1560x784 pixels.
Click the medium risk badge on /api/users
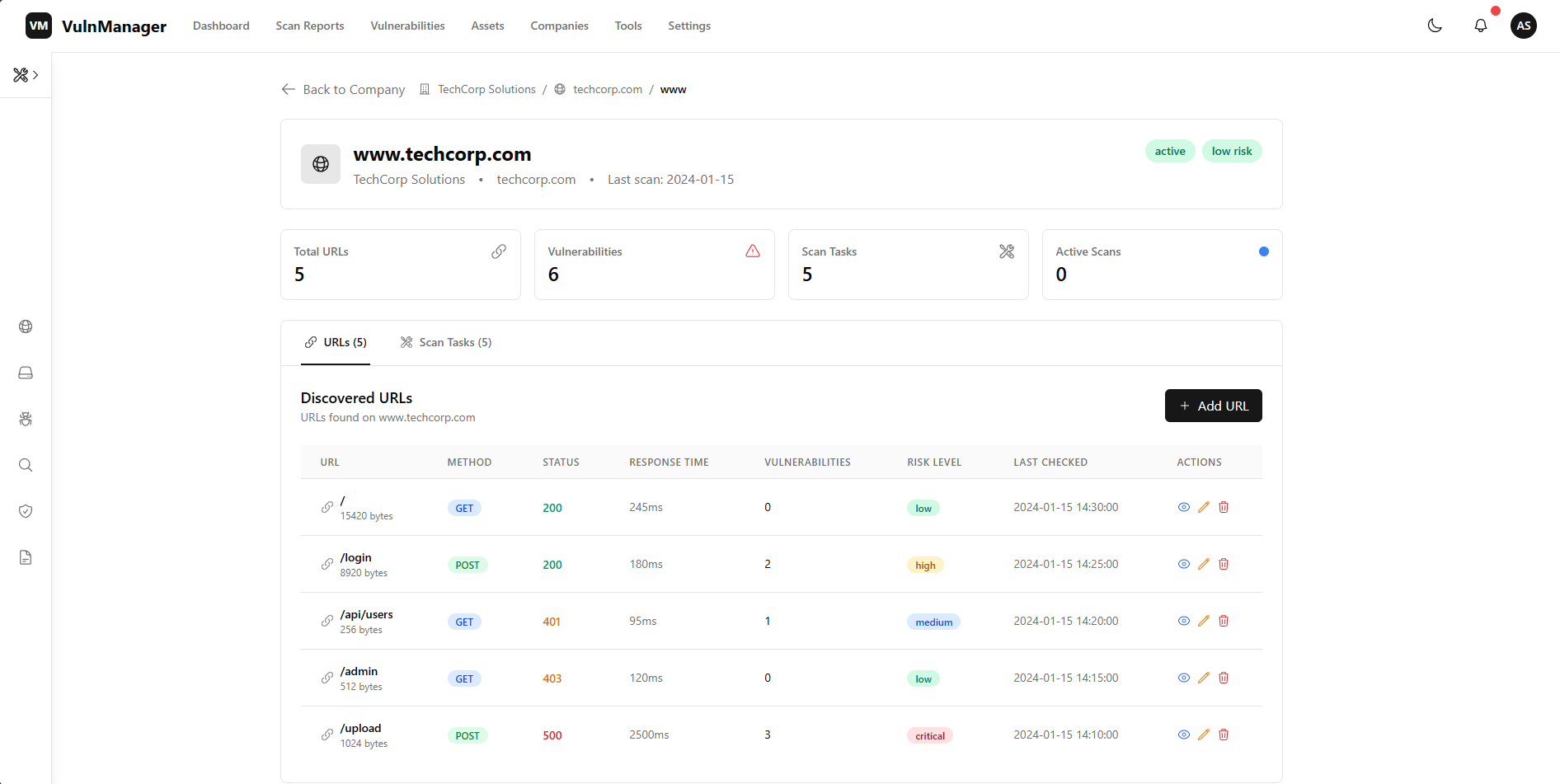tap(933, 622)
